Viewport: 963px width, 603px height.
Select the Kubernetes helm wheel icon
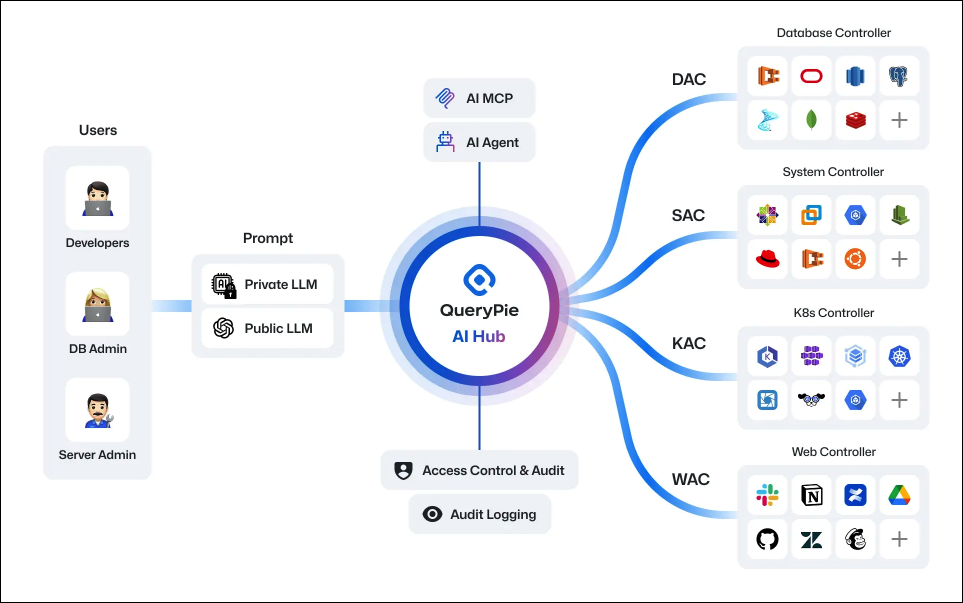click(899, 356)
